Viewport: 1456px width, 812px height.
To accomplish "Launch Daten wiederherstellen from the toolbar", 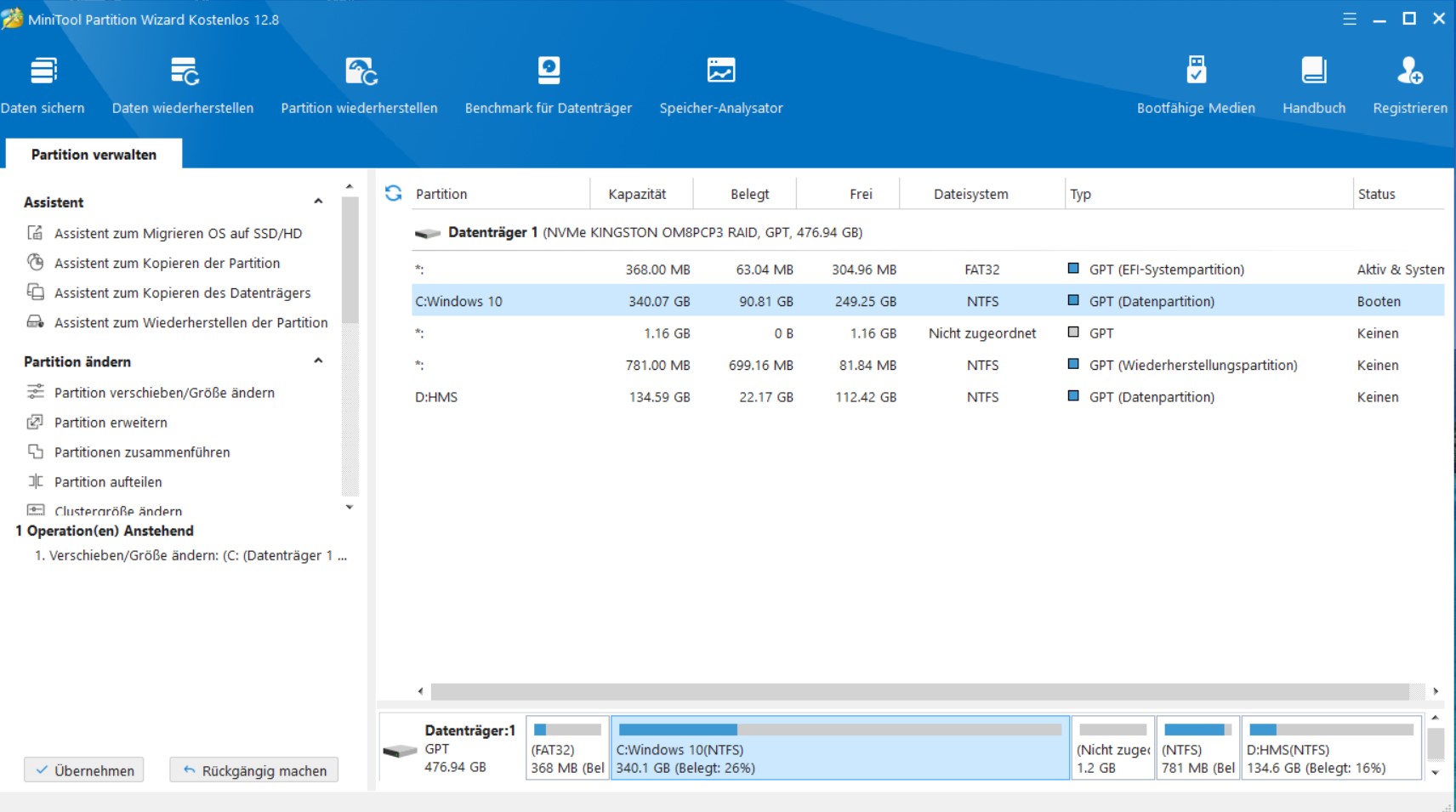I will pos(183,85).
